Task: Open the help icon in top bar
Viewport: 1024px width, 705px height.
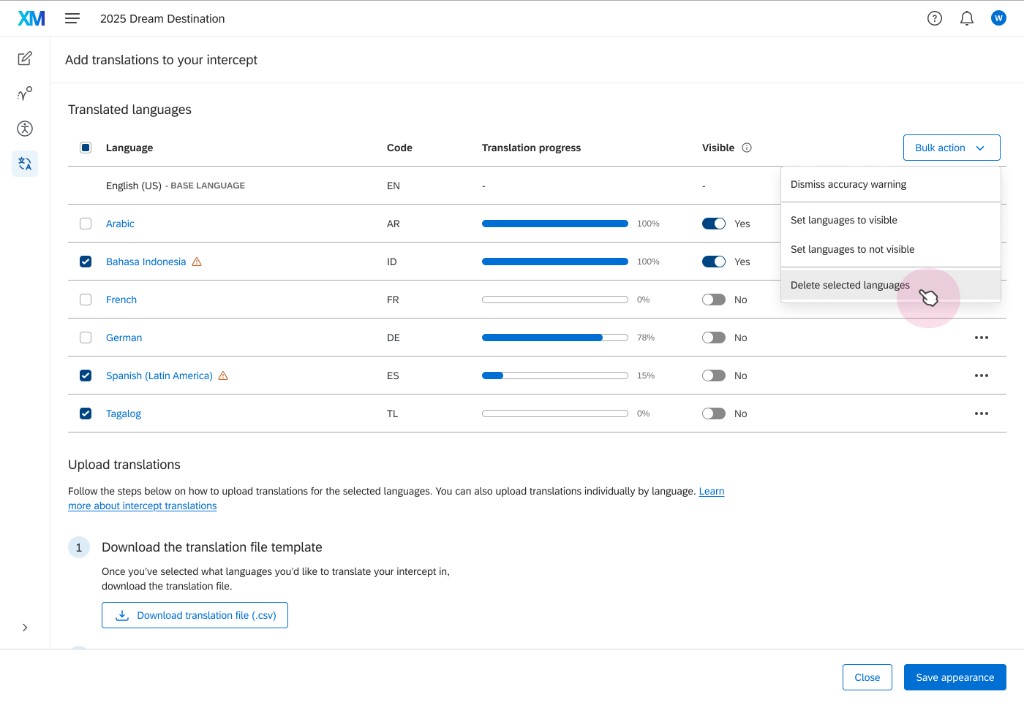Action: click(x=934, y=17)
